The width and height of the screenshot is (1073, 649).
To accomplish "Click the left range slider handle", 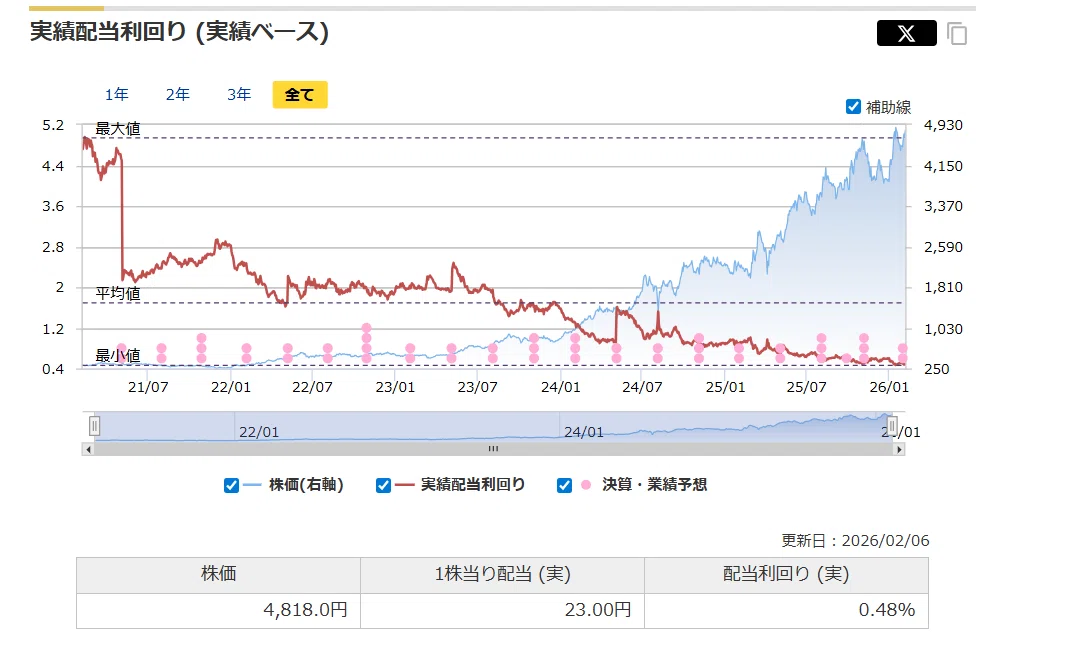I will click(94, 427).
